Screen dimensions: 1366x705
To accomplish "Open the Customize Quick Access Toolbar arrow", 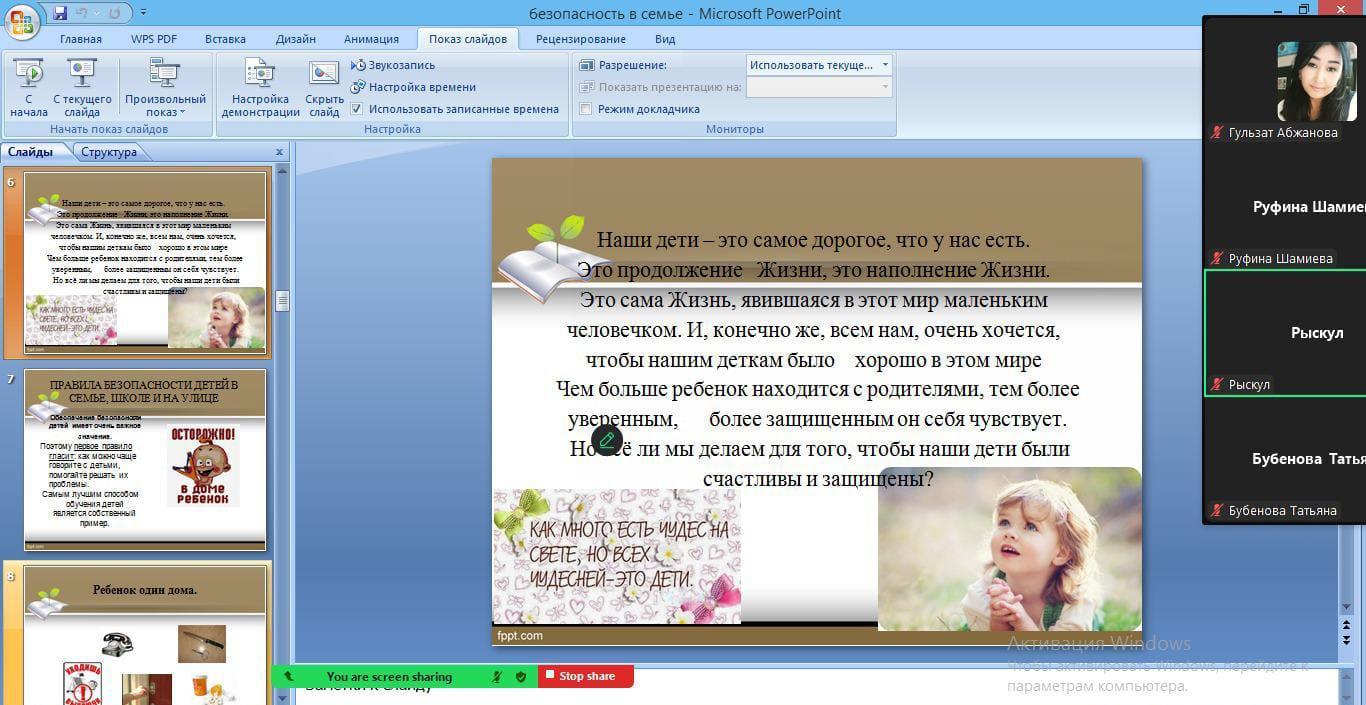I will [143, 13].
